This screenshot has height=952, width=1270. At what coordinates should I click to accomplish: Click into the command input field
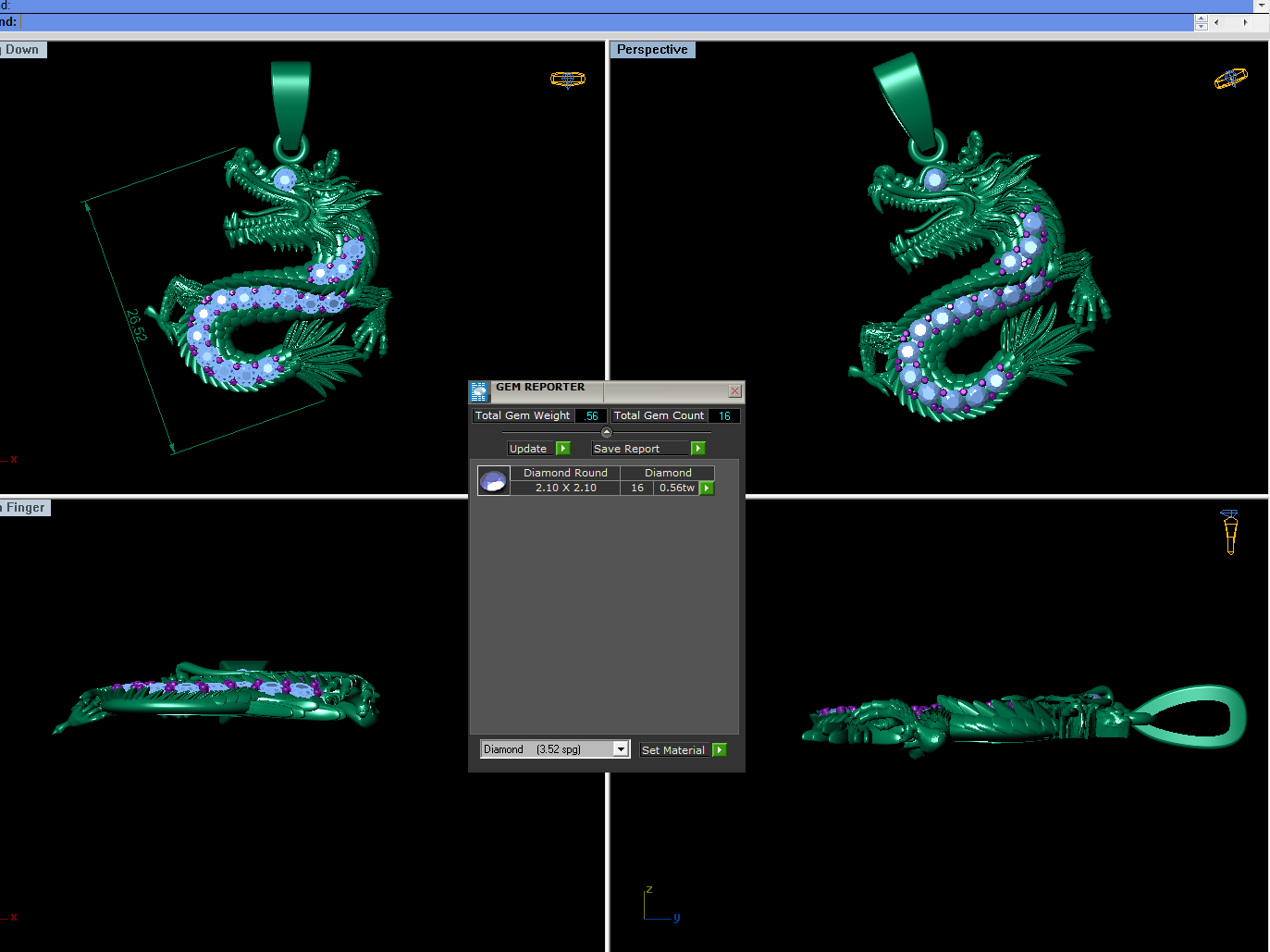click(606, 22)
